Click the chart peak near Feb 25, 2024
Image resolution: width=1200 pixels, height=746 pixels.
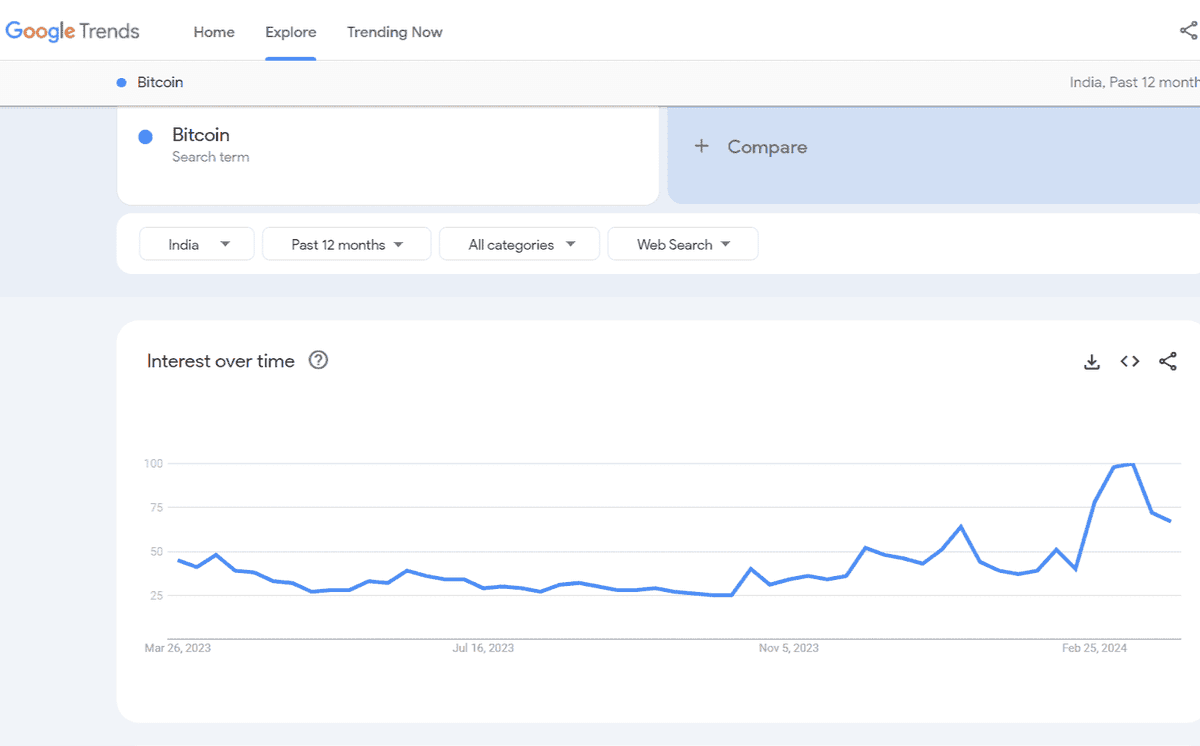(x=1121, y=464)
